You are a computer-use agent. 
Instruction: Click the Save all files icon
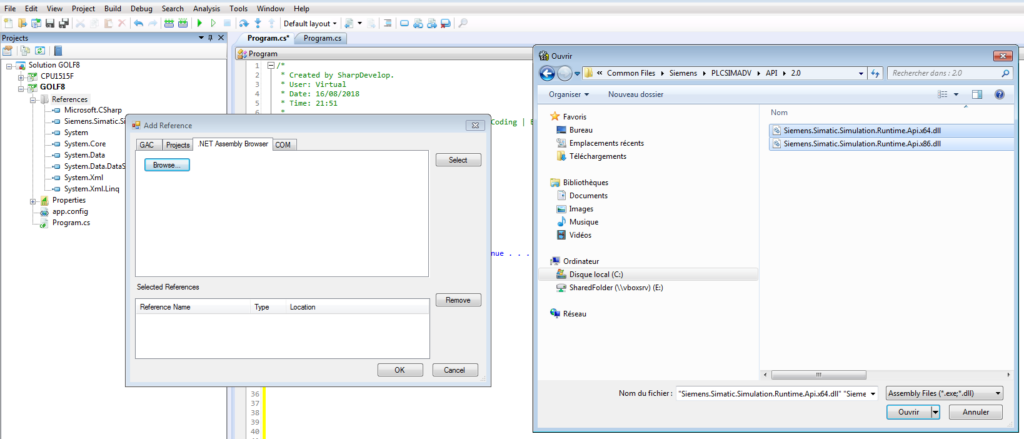[63, 24]
